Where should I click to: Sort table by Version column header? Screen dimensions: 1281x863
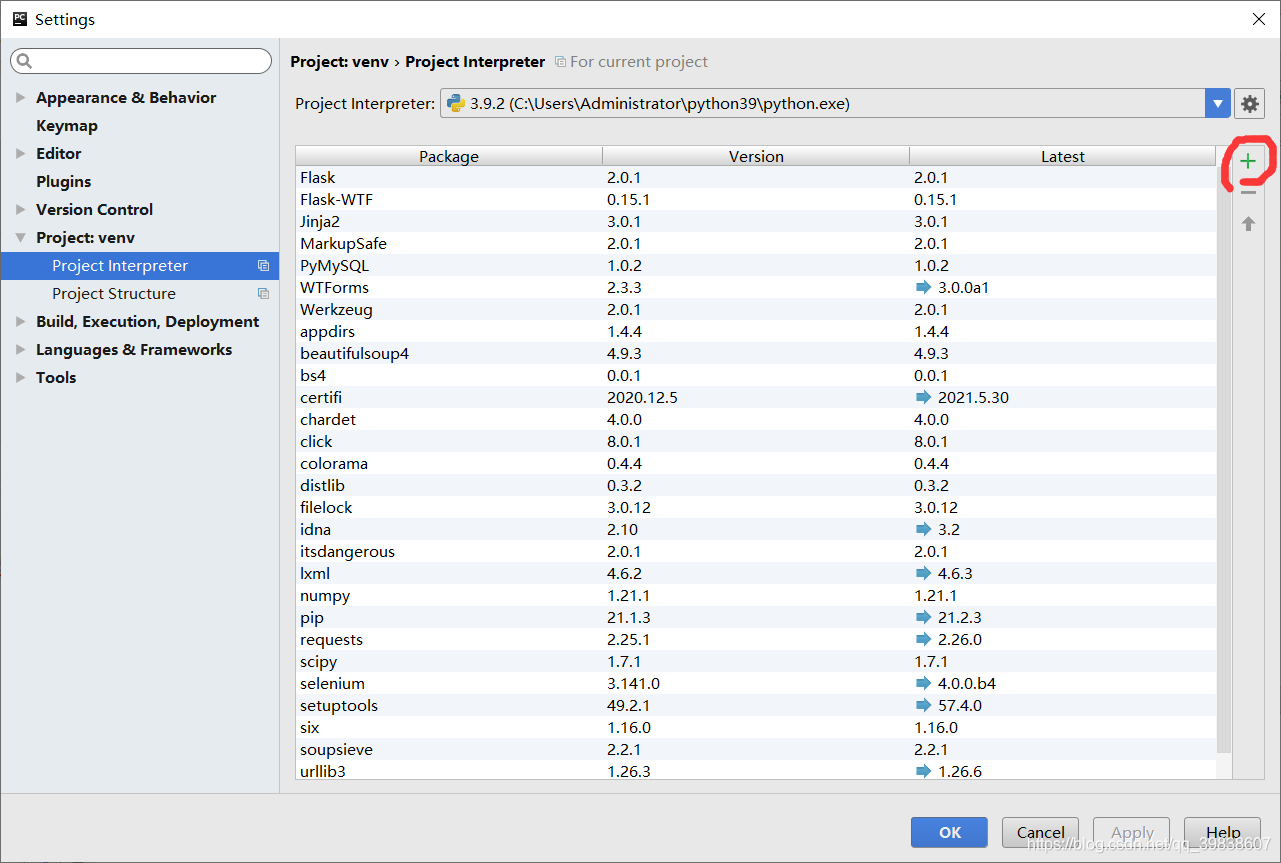pos(756,156)
